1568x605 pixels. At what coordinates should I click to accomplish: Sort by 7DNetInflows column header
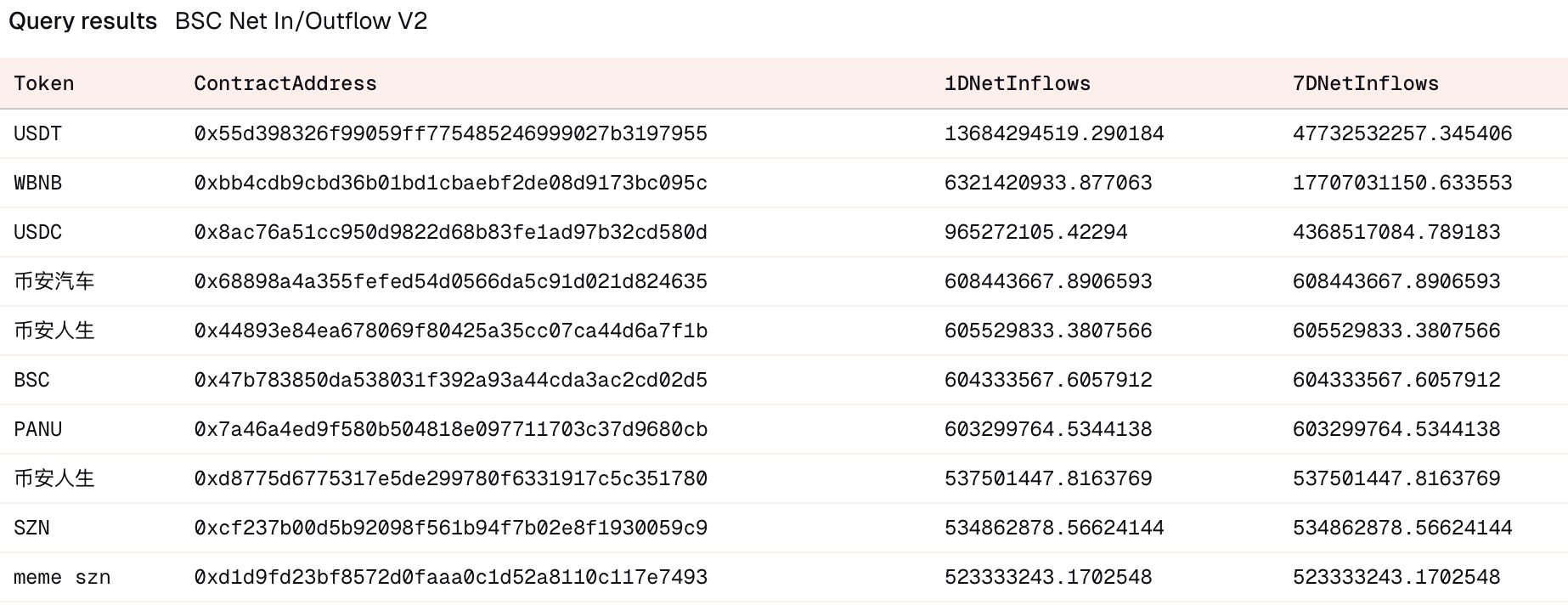1366,83
